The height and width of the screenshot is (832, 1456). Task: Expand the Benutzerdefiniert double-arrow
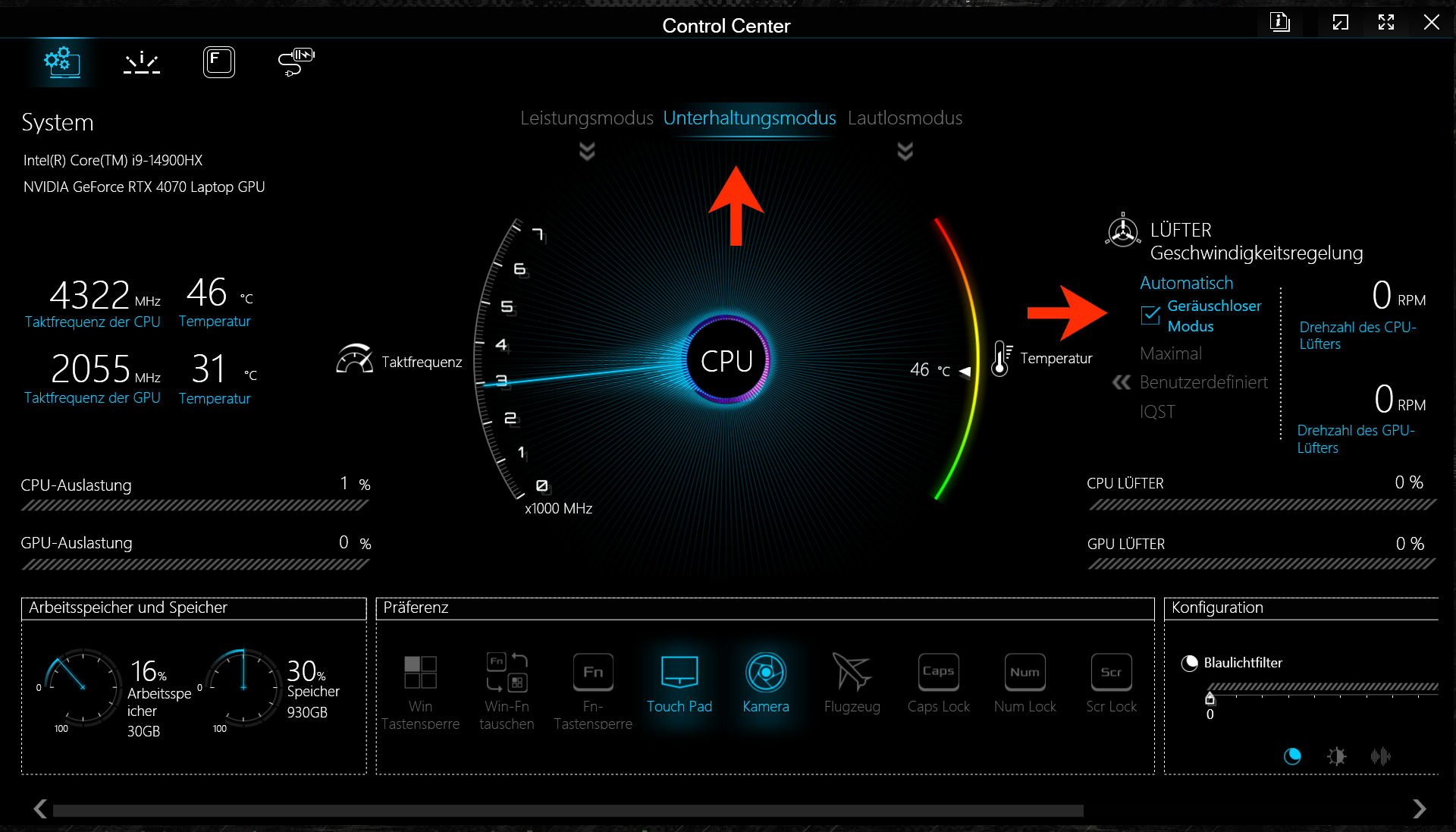coord(1122,382)
